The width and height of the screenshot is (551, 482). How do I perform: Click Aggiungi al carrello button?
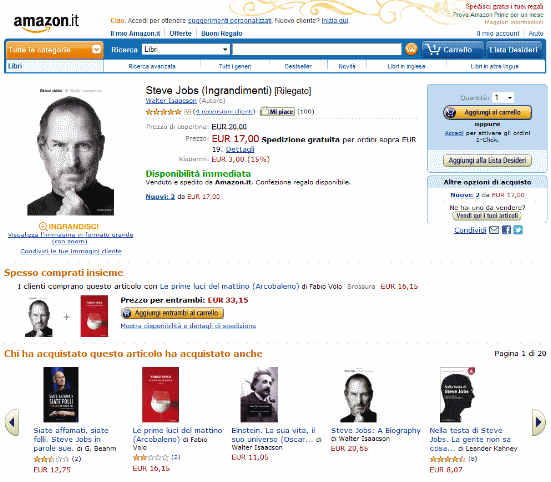tap(487, 112)
